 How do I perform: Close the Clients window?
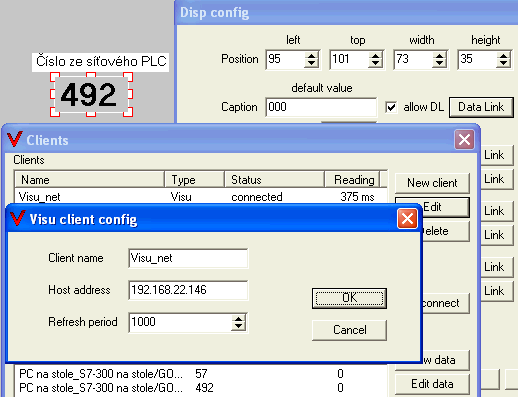pyautogui.click(x=464, y=139)
